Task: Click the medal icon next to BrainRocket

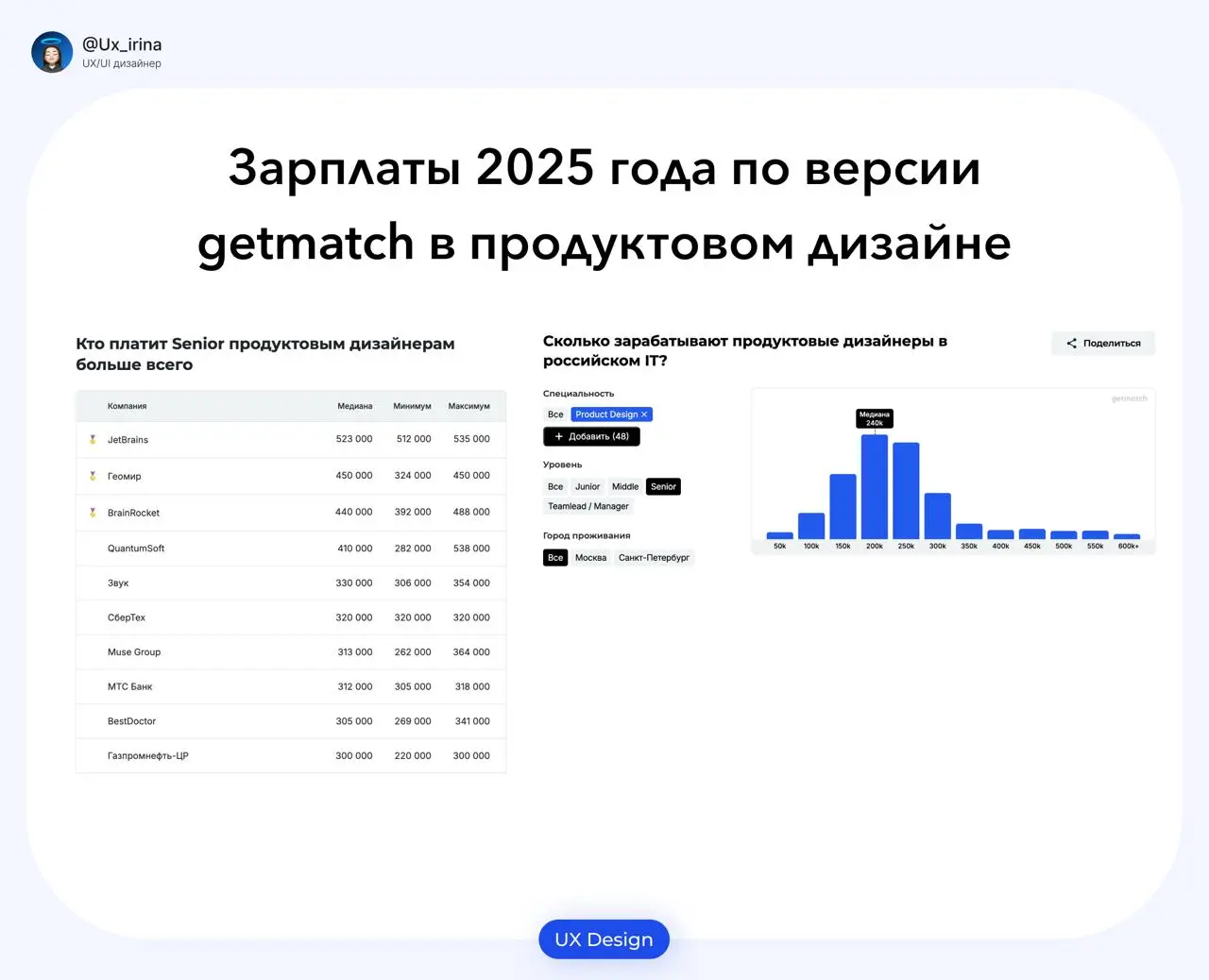Action: click(93, 513)
